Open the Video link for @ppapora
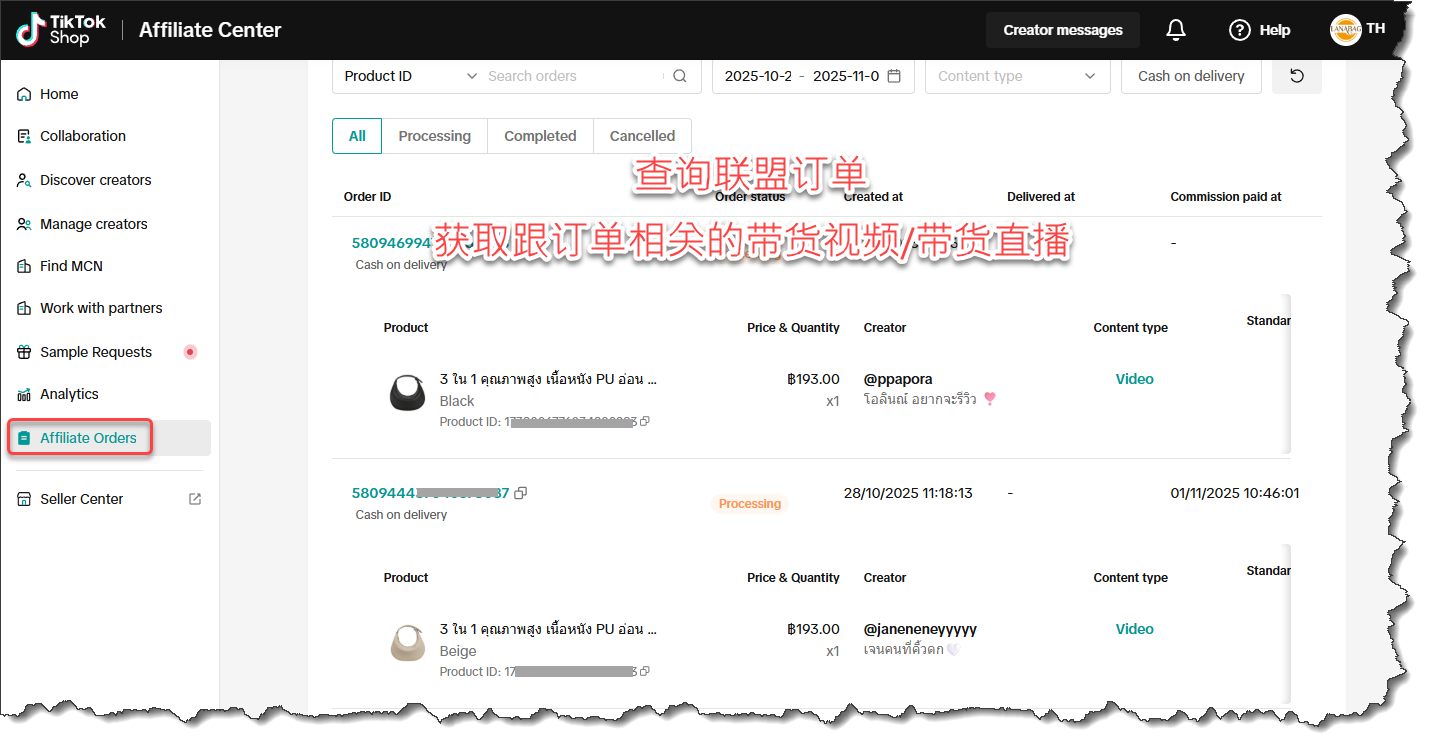The width and height of the screenshot is (1432, 747). (x=1134, y=379)
